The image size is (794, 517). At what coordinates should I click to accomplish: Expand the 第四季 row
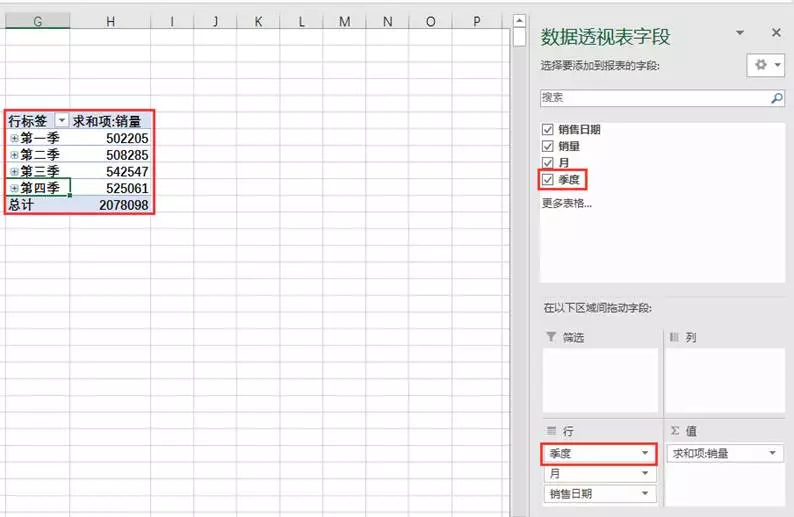tap(14, 188)
